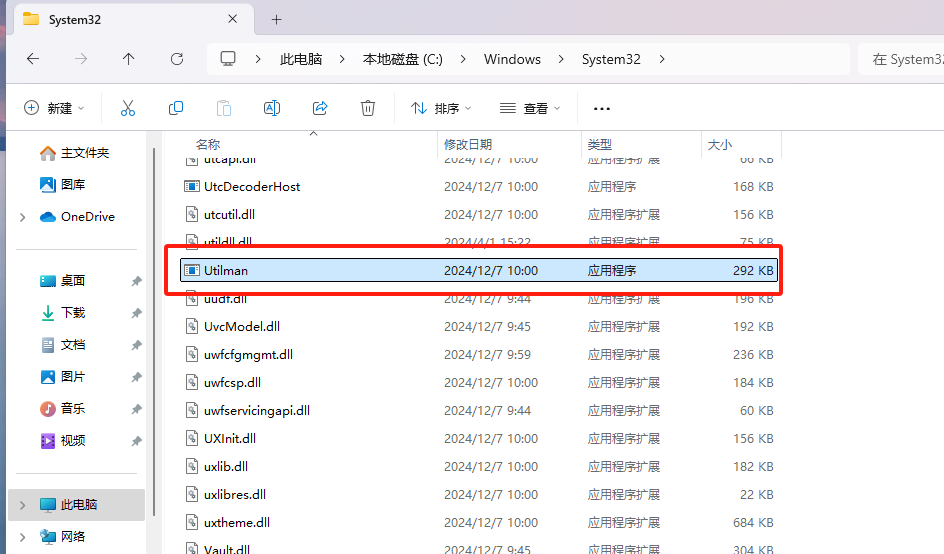The image size is (944, 554).
Task: Unpin 下载 using its pin icon
Action: pos(137,313)
